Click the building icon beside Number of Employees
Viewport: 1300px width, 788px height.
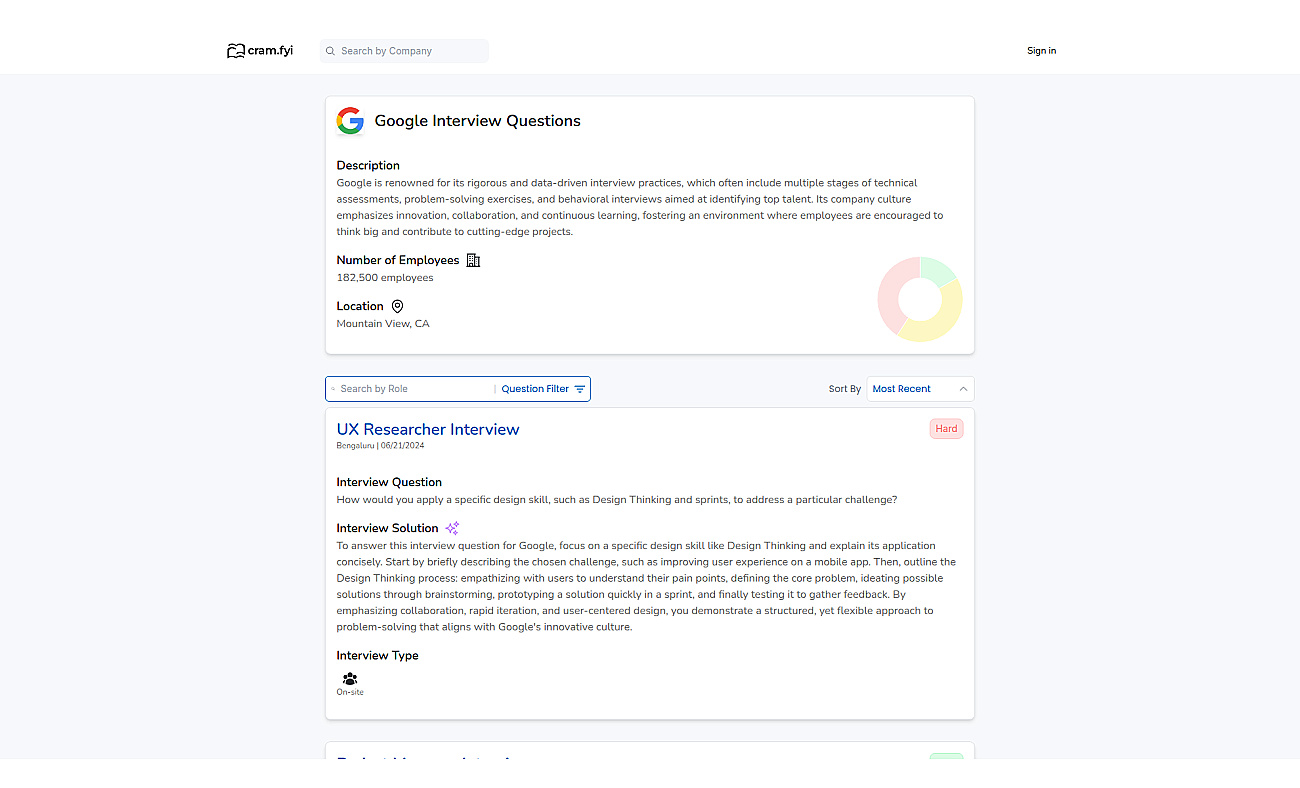pos(474,260)
